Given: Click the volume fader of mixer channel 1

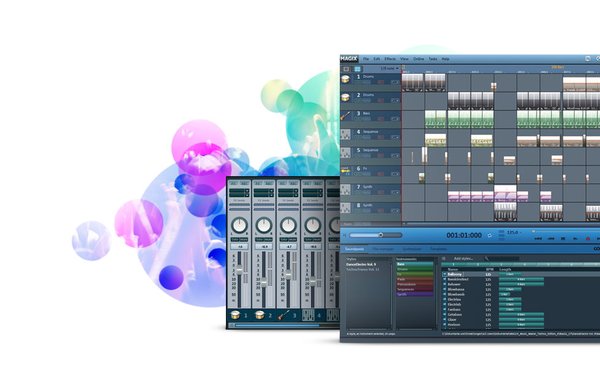Looking at the screenshot, I should [239, 271].
